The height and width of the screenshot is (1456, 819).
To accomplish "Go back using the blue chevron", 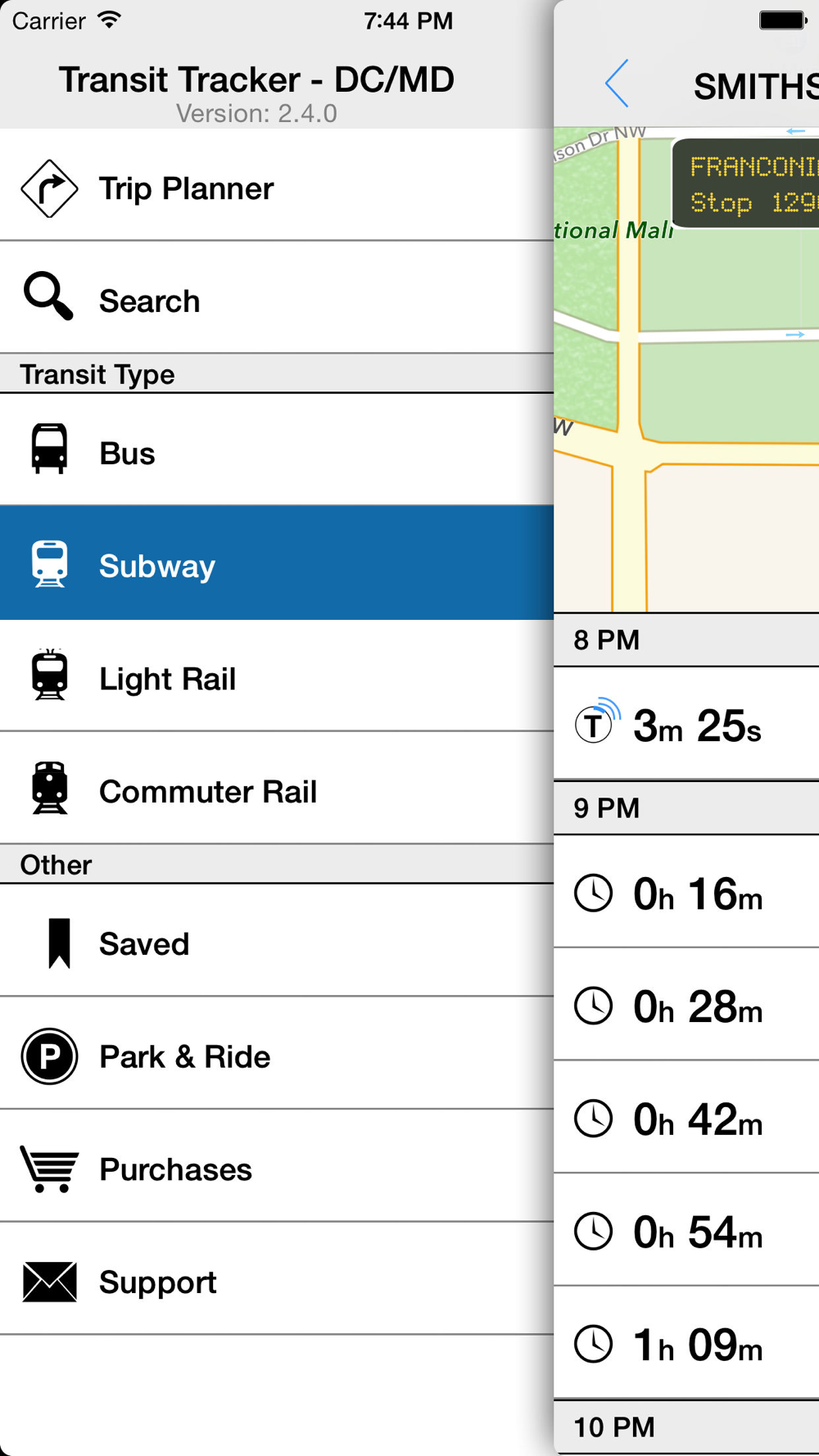I will pos(618,84).
